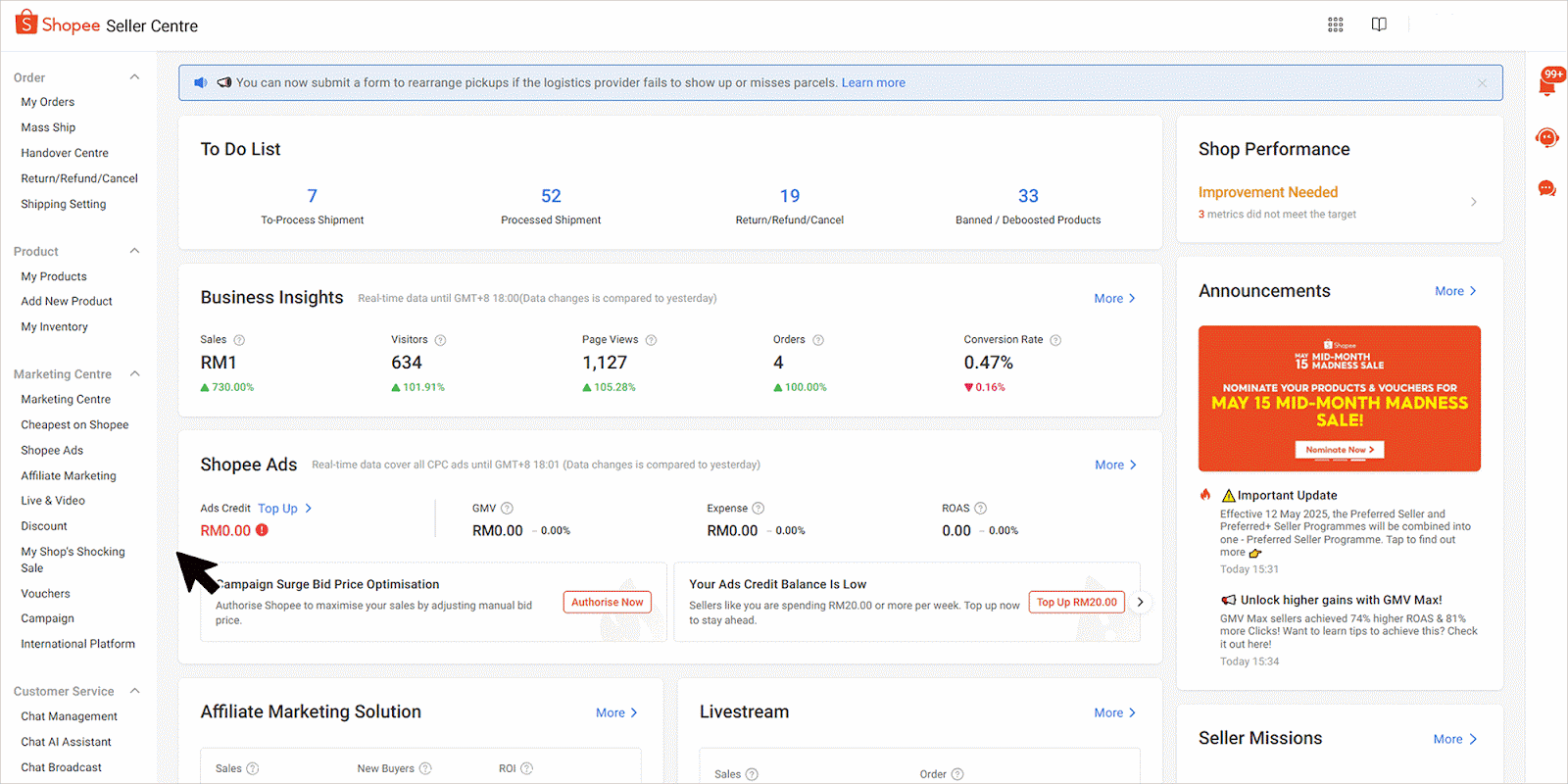The height and width of the screenshot is (784, 1568).
Task: Click the Page Views help question icon
Action: (x=651, y=340)
